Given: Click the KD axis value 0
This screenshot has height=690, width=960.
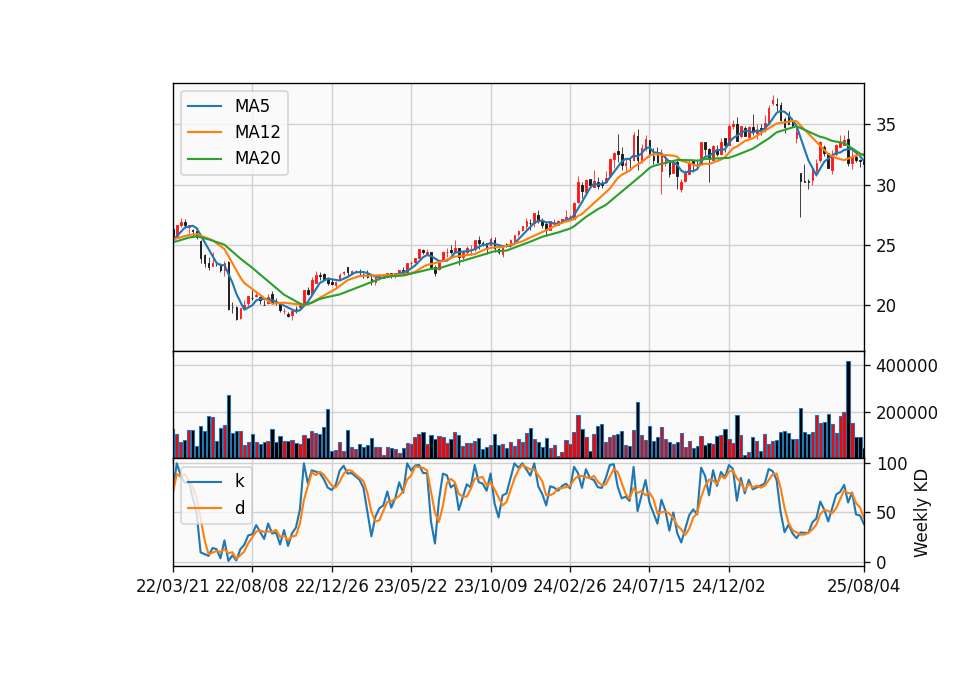Looking at the screenshot, I should [x=881, y=562].
